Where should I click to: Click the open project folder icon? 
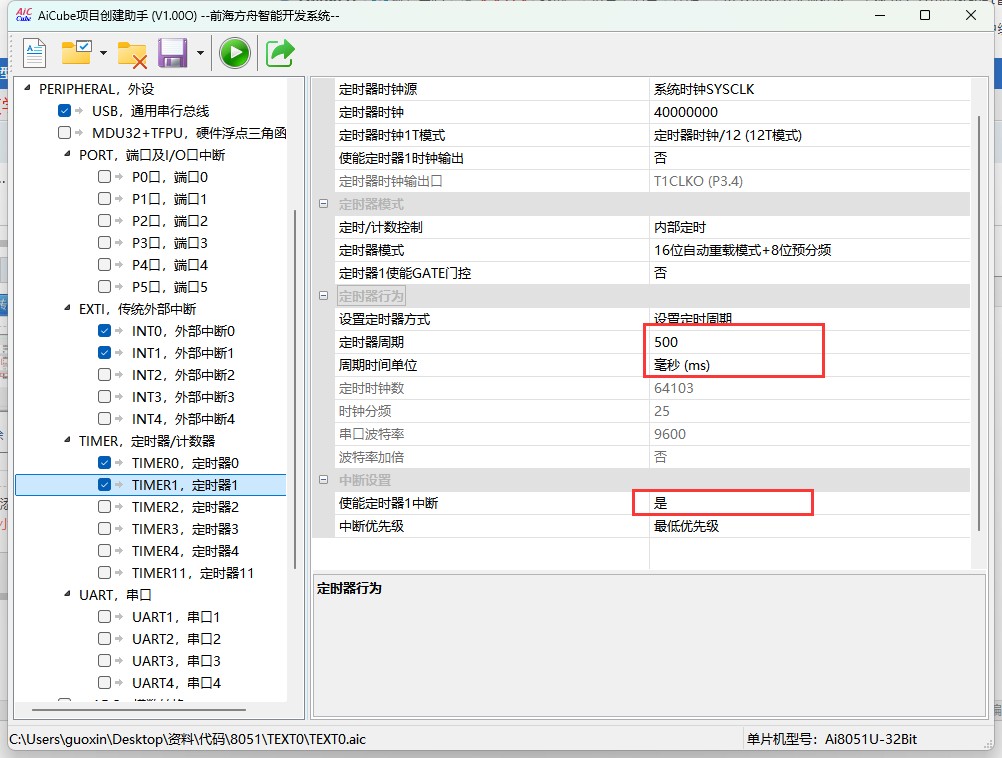pos(77,53)
